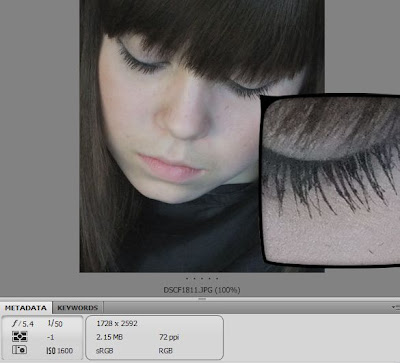Switch to the METADATA tab
Viewport: 400px width, 363px height.
point(26,308)
